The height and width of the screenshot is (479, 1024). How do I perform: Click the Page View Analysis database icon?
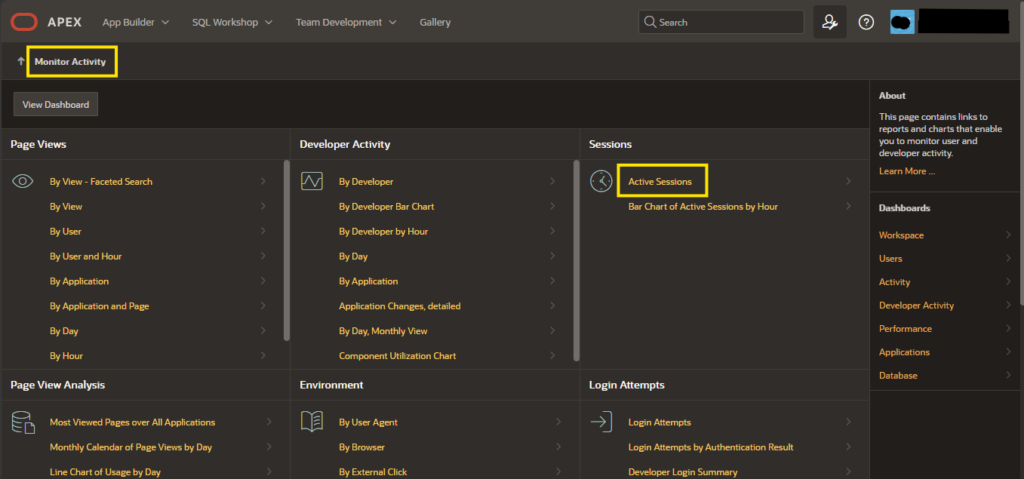click(x=23, y=423)
